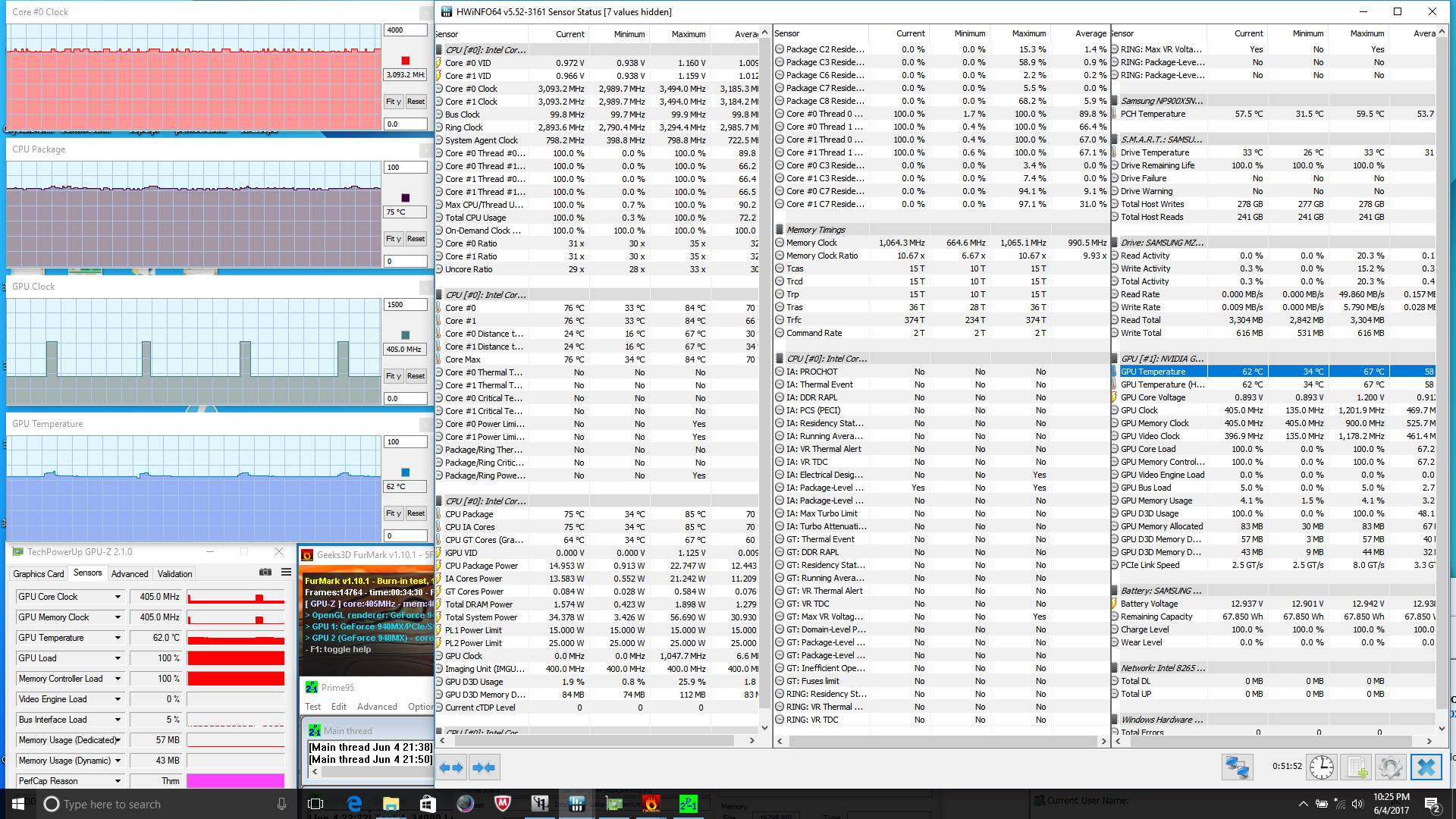The image size is (1456, 819).
Task: Click HWiNFO expand columns arrows icon
Action: [x=452, y=767]
